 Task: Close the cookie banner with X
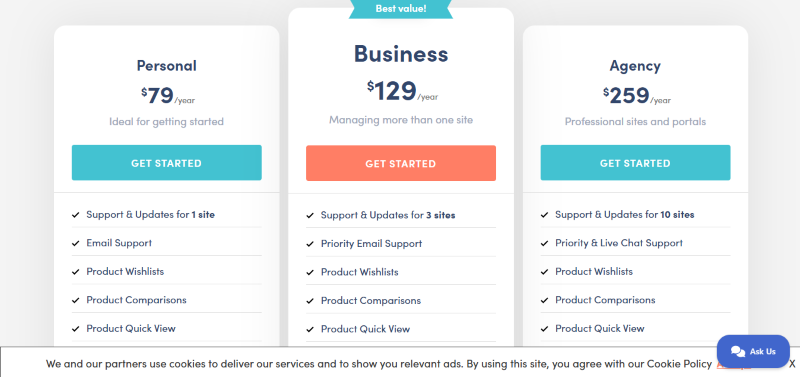coord(792,364)
